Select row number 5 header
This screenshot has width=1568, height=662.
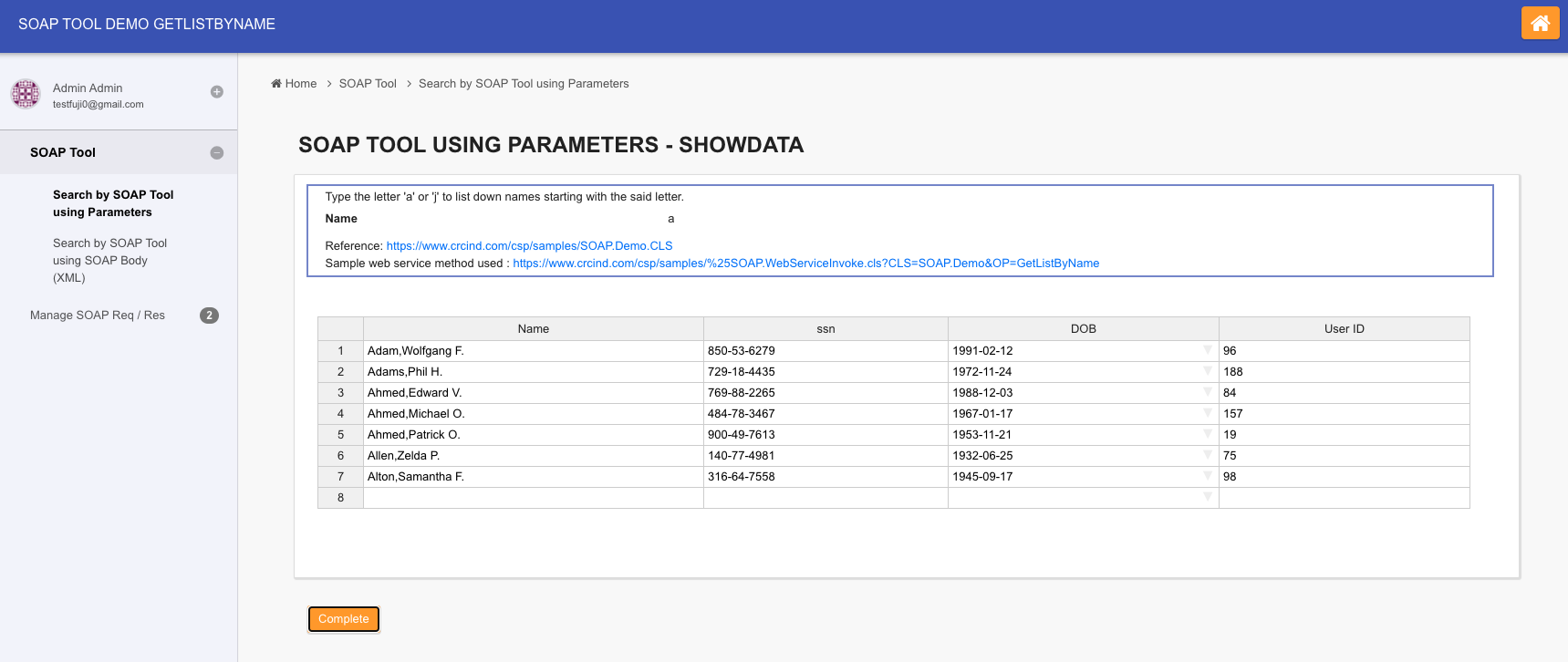click(340, 435)
